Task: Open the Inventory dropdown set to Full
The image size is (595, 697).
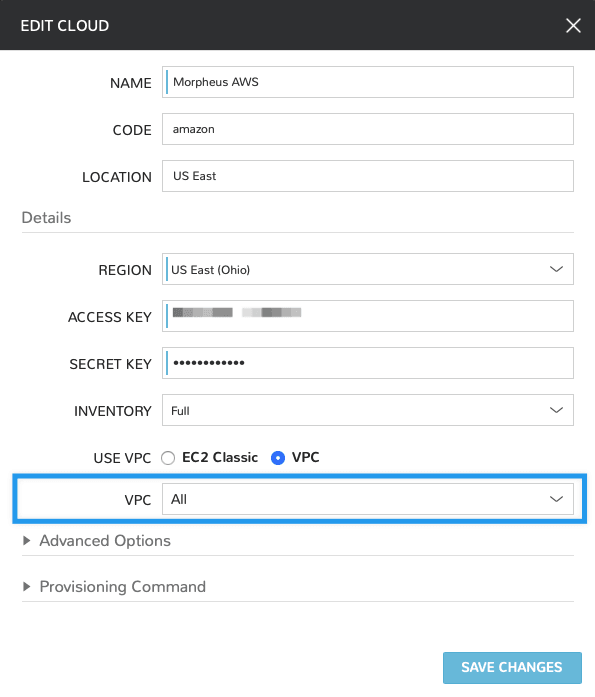Action: tap(367, 410)
